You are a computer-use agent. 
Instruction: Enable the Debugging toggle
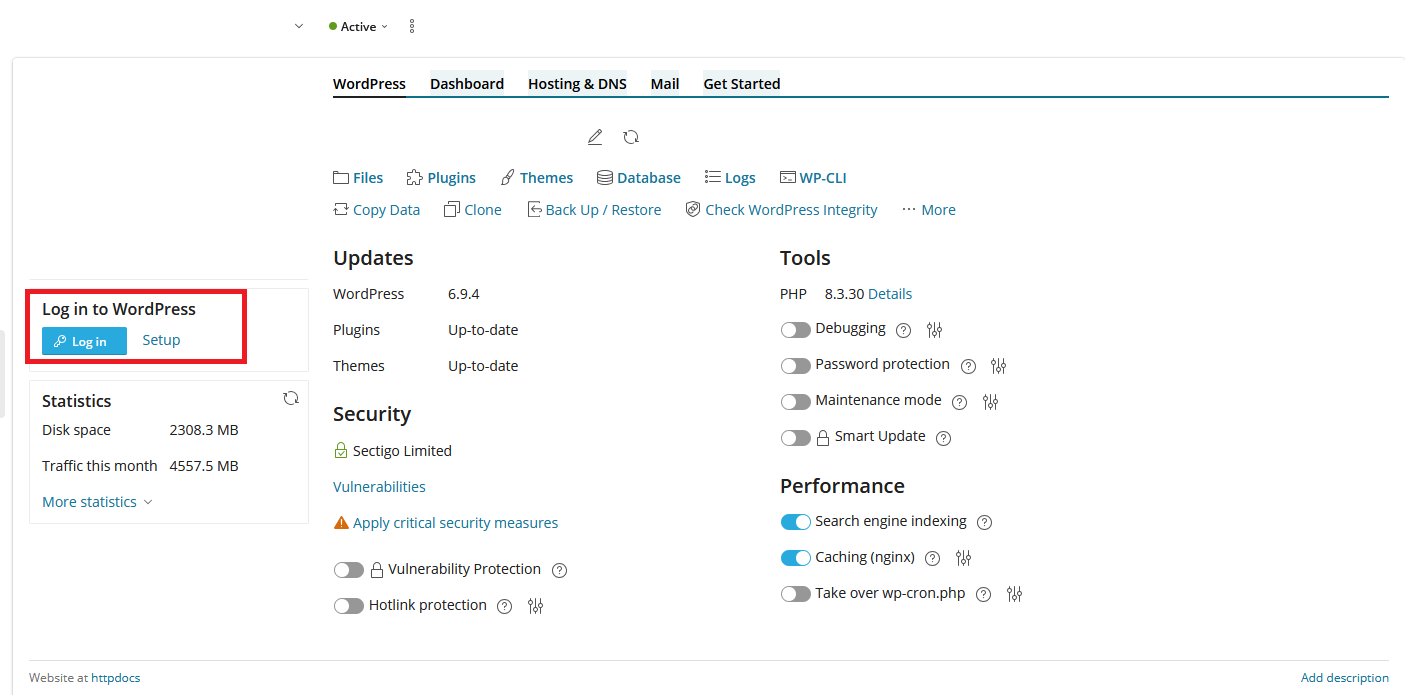pos(795,330)
